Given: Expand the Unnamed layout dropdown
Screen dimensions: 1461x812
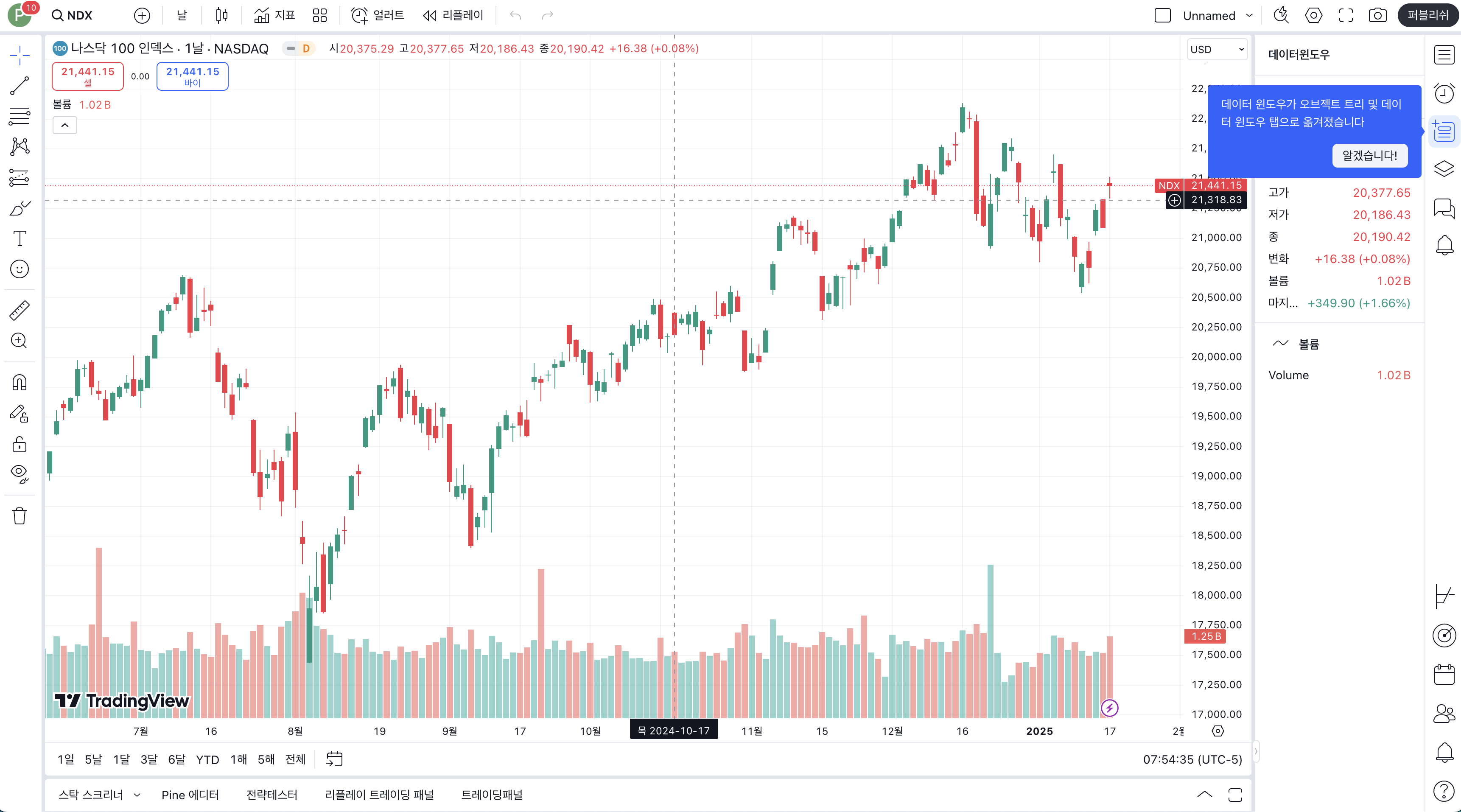Looking at the screenshot, I should (x=1249, y=16).
